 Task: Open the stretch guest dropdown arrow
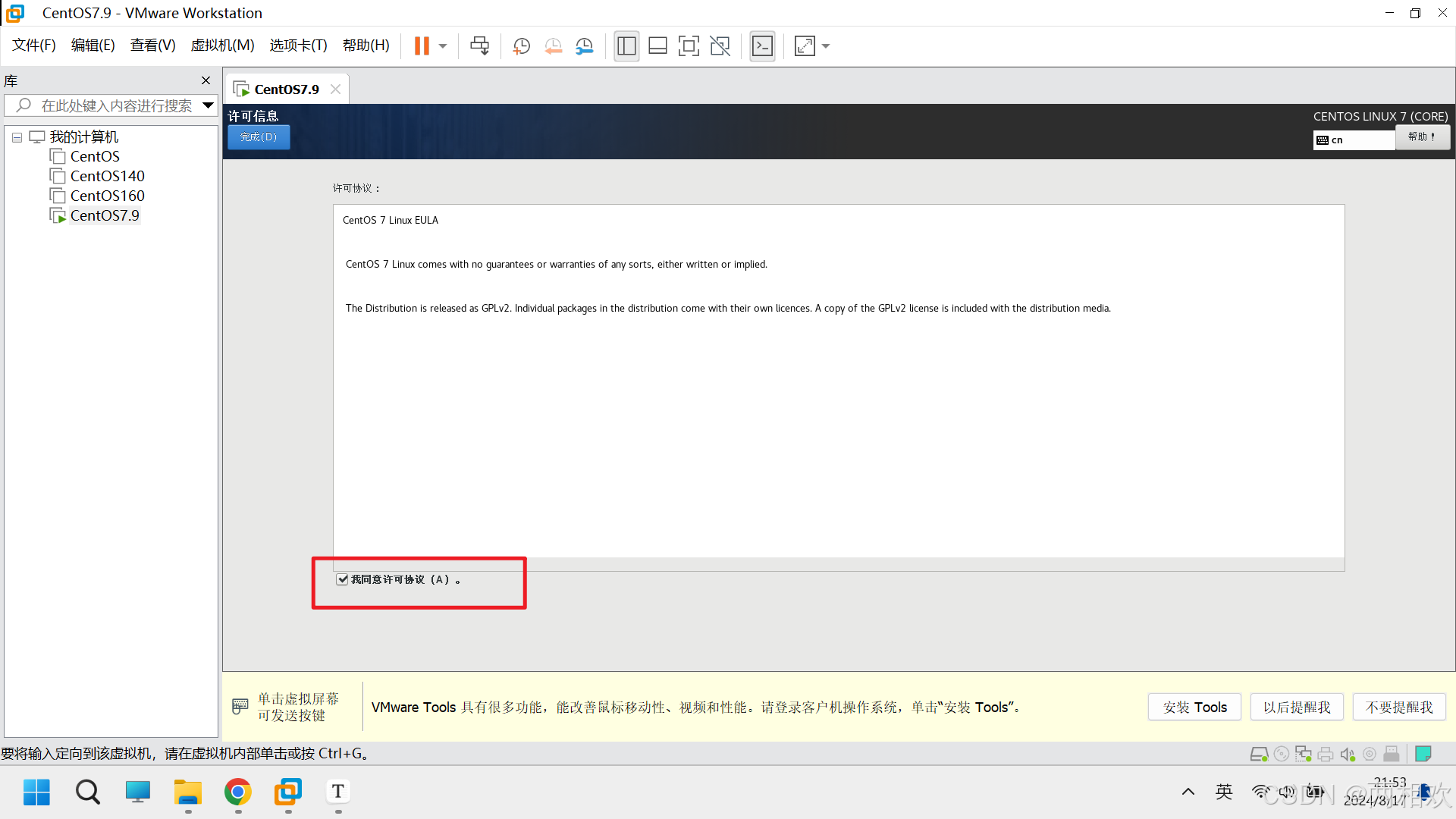coord(826,46)
